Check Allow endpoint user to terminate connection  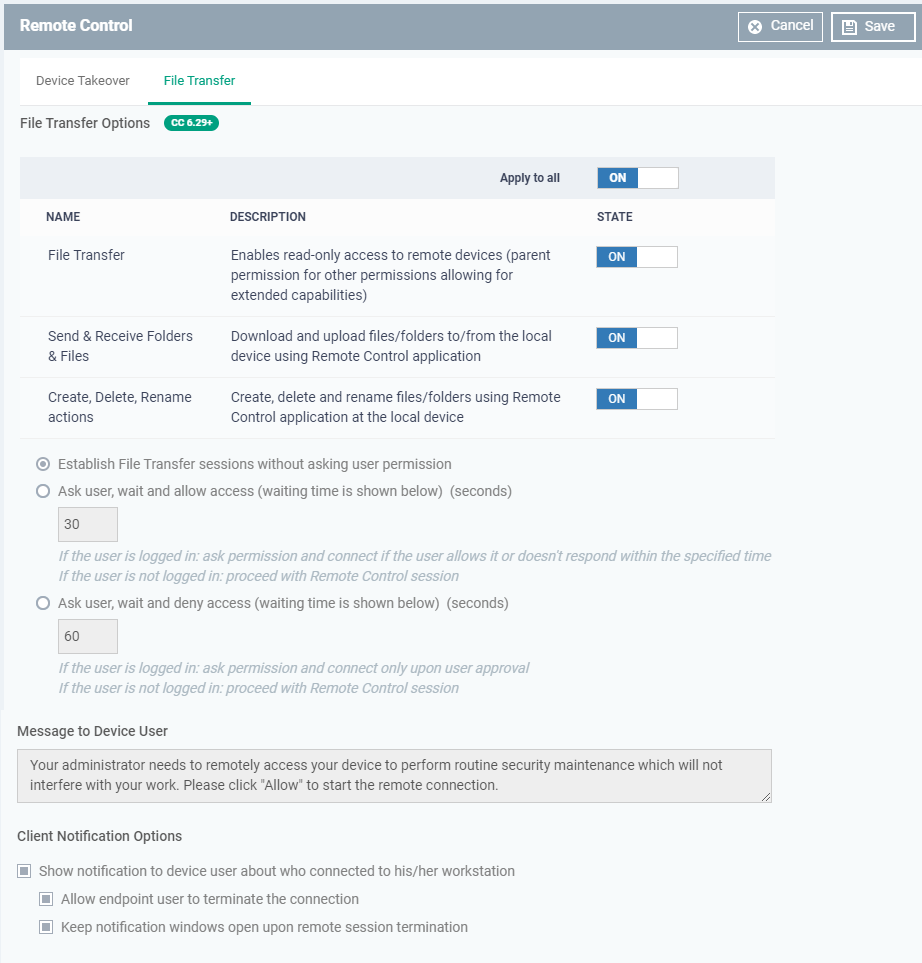[46, 899]
